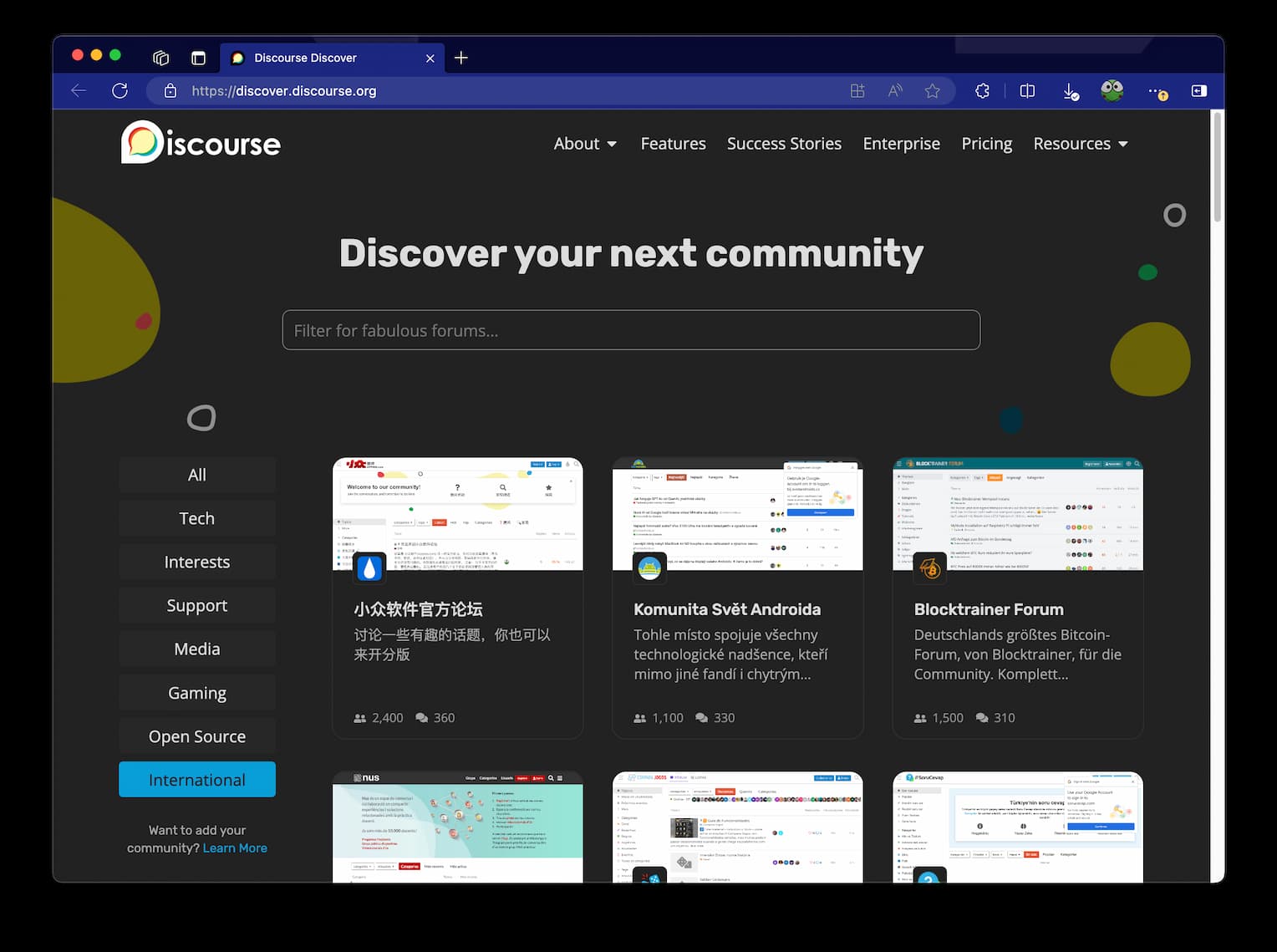Select the Open Source category filter
Screen dimensions: 1277x952
197,736
